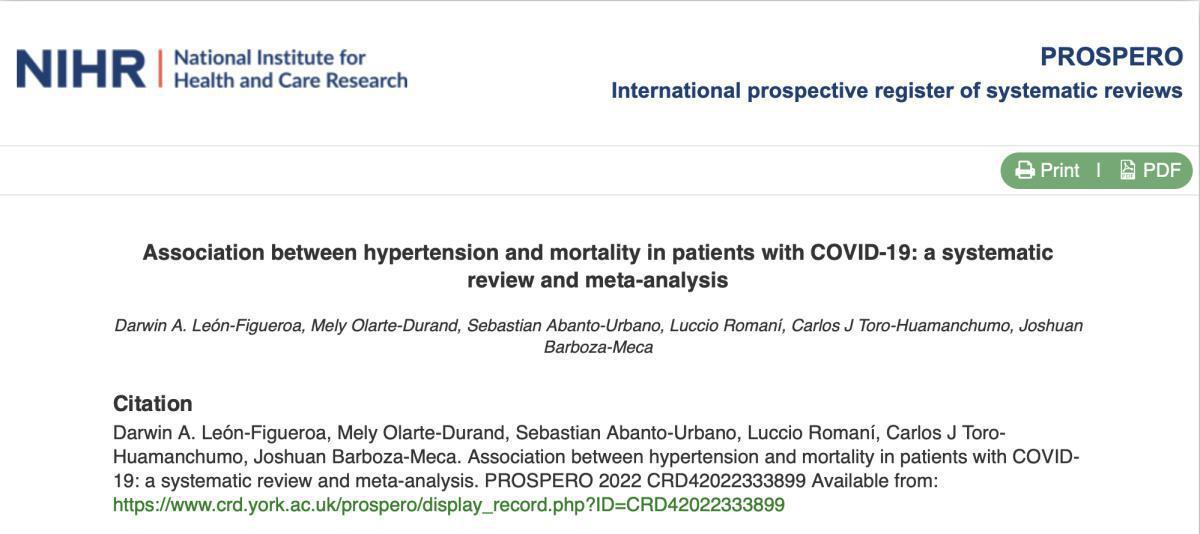The height and width of the screenshot is (534, 1200).
Task: Click National Institute for Health and Care Research text
Action: [290, 68]
